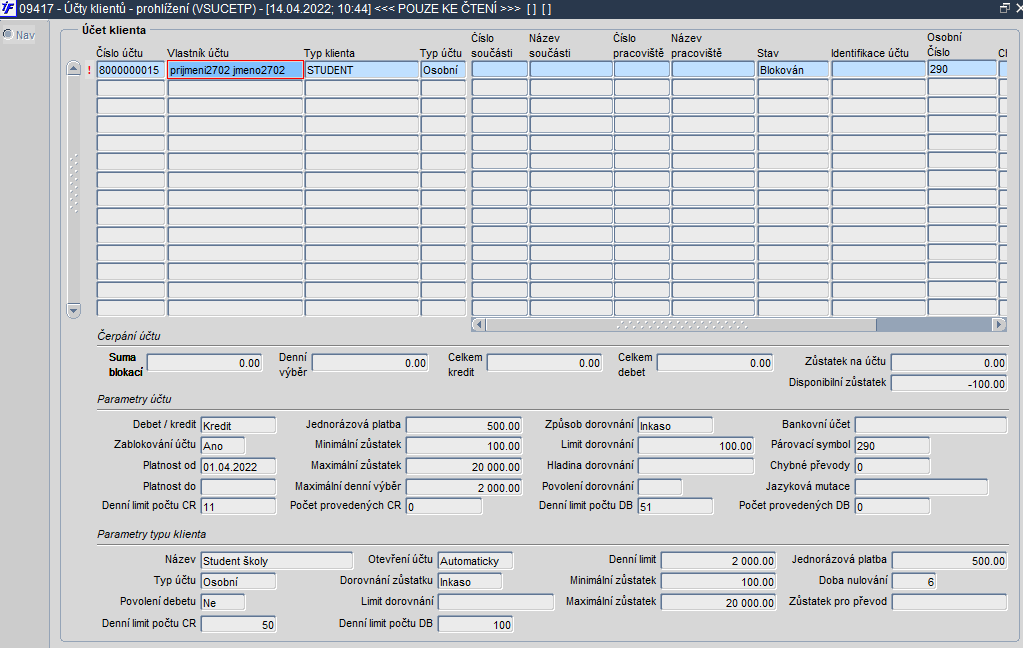Click the Typ klienta cell STUDENT
The height and width of the screenshot is (648, 1023).
coord(361,70)
